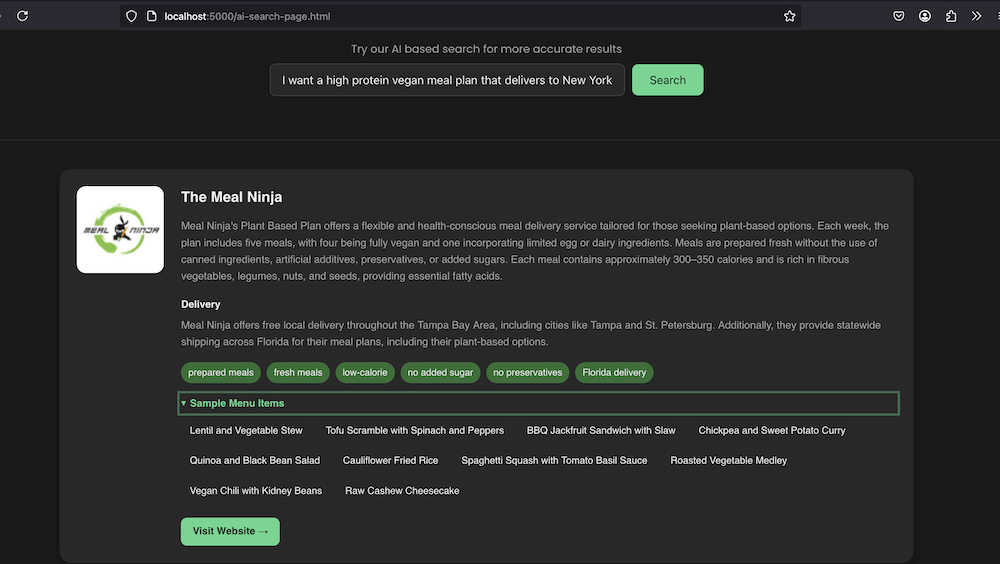Click the Delivery heading
This screenshot has height=564, width=1000.
(200, 304)
